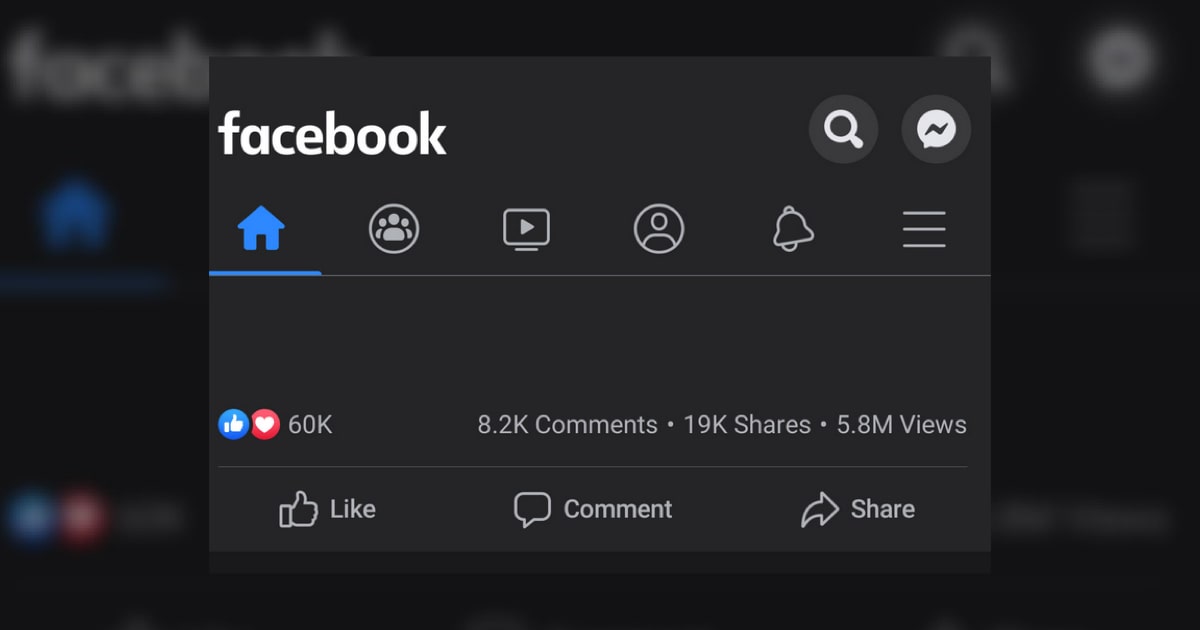Image resolution: width=1200 pixels, height=630 pixels.
Task: Go to the Home feed tab
Action: [262, 229]
